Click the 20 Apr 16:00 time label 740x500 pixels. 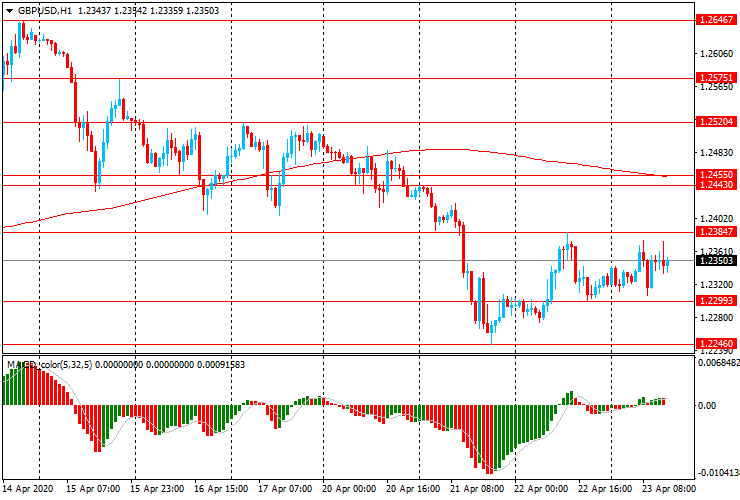(413, 489)
